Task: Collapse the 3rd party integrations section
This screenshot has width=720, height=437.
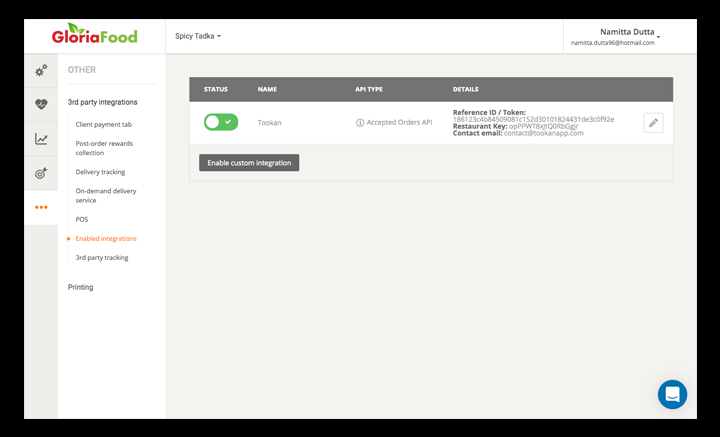Action: click(x=102, y=102)
